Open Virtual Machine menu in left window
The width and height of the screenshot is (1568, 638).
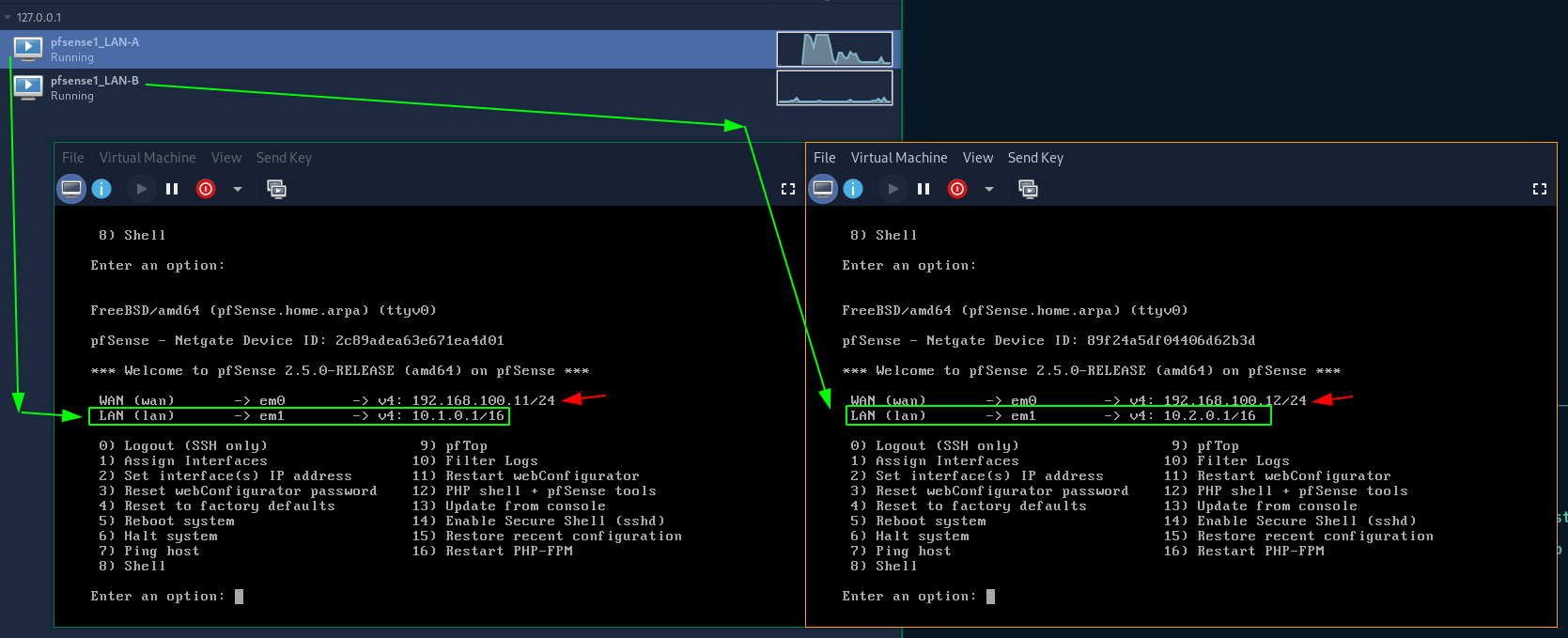point(147,158)
